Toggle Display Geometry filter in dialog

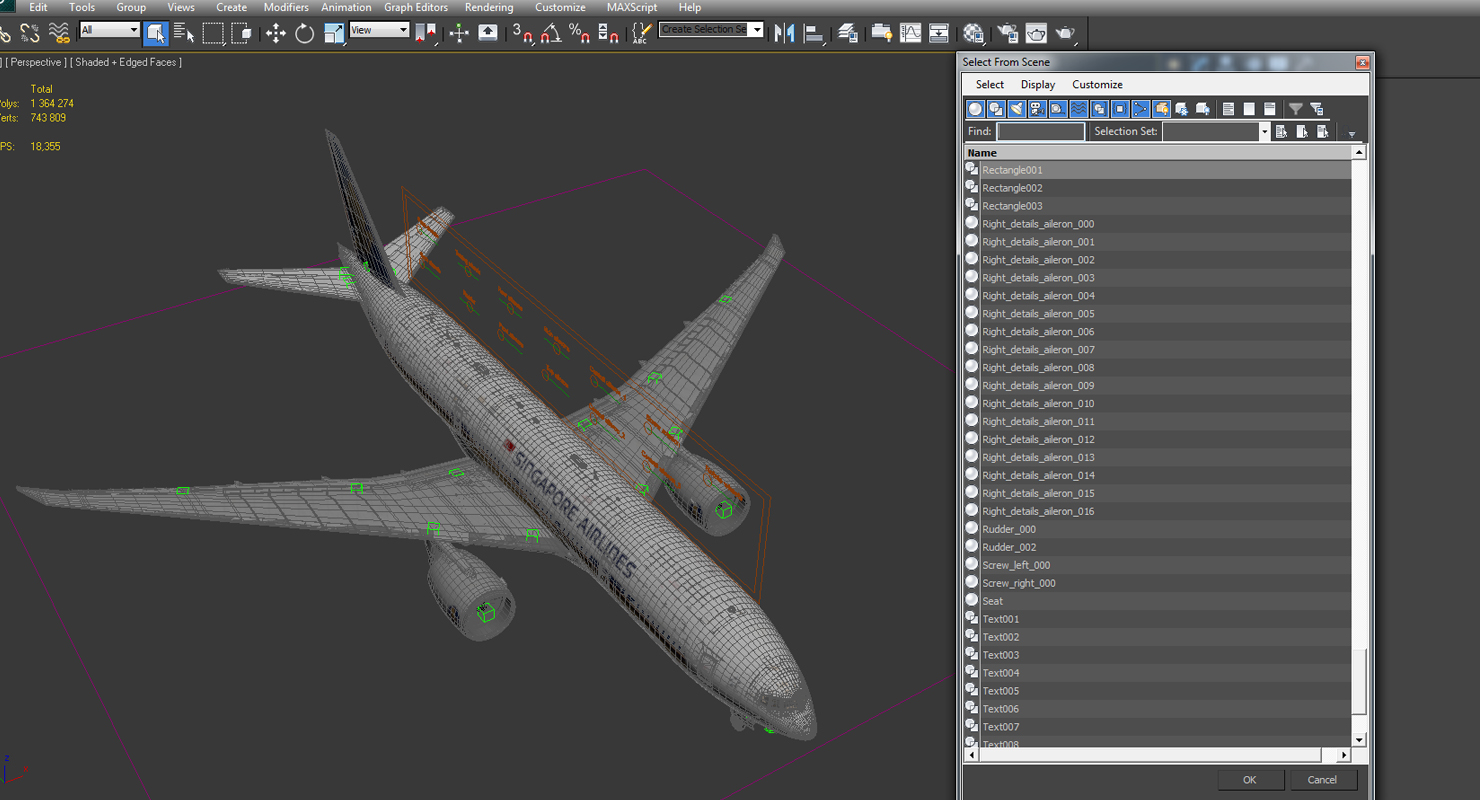[975, 109]
